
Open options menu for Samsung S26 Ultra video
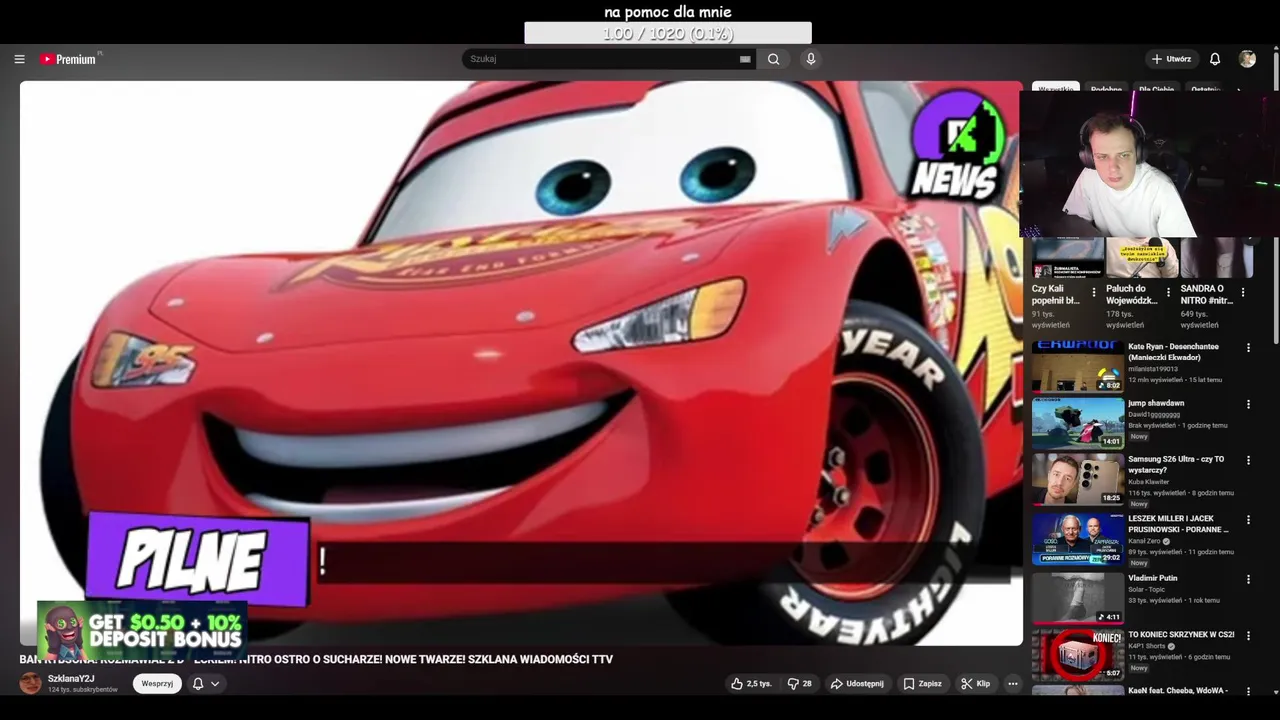pyautogui.click(x=1248, y=460)
